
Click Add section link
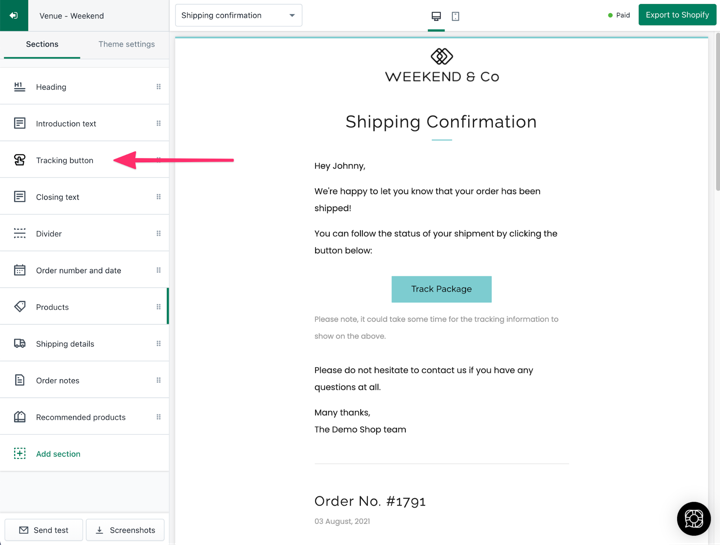click(58, 454)
